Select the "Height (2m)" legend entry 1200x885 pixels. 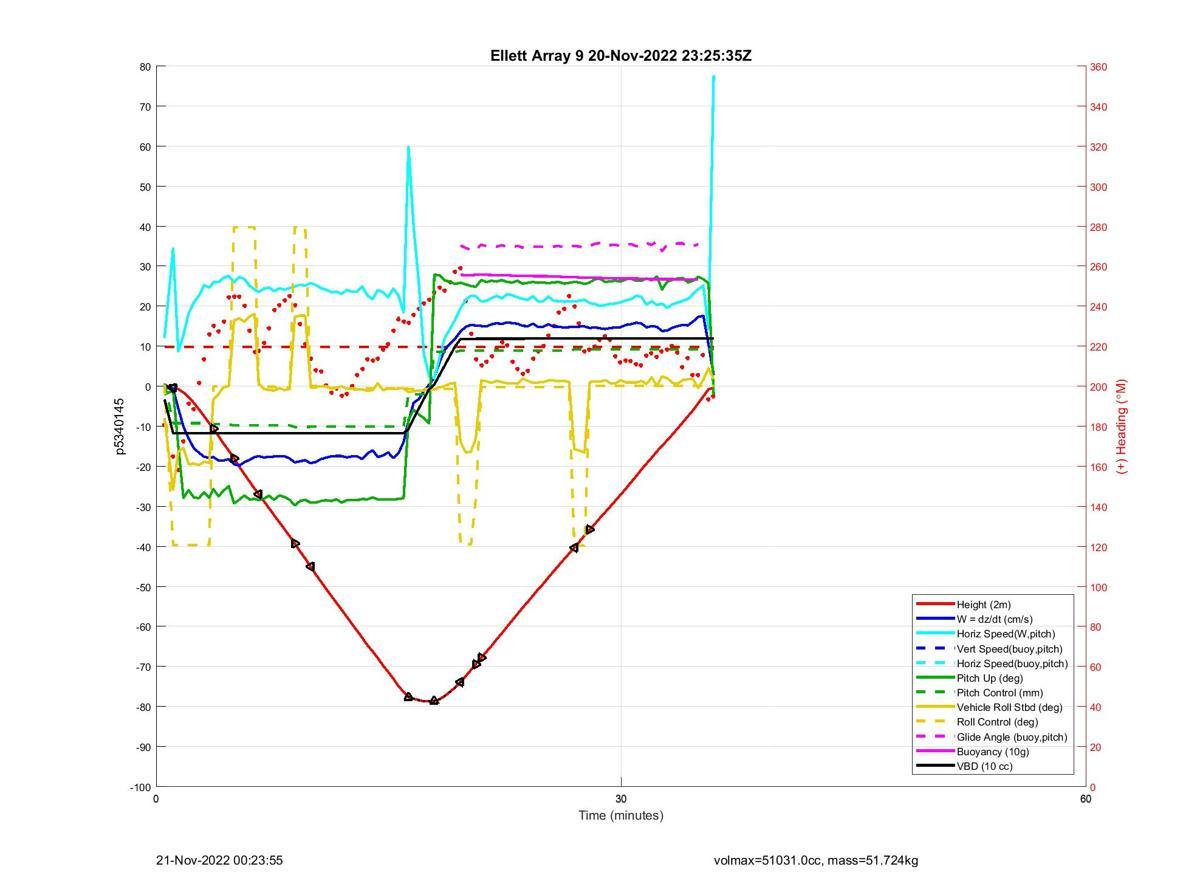coord(983,604)
